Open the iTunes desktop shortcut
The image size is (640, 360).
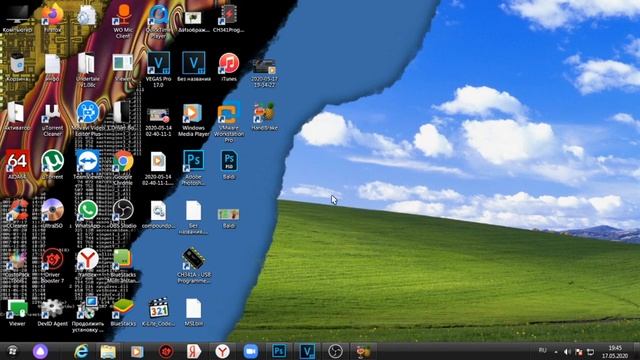[x=229, y=67]
